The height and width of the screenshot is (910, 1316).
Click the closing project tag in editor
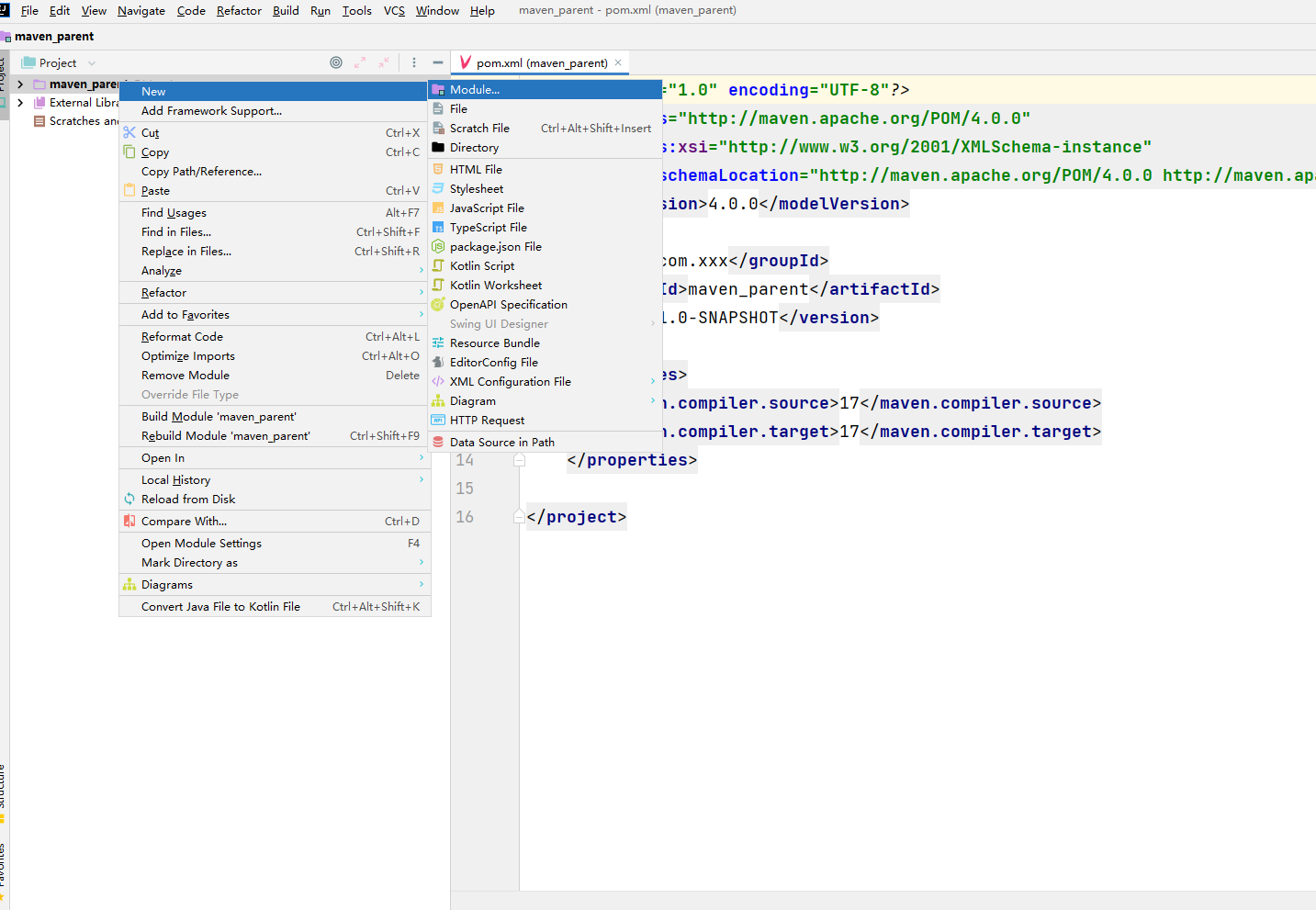coord(577,517)
